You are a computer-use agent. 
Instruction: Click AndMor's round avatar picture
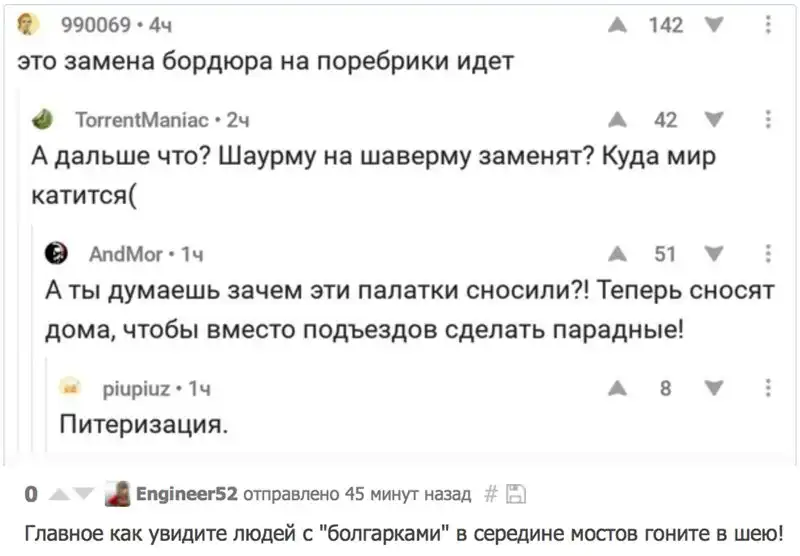click(57, 253)
